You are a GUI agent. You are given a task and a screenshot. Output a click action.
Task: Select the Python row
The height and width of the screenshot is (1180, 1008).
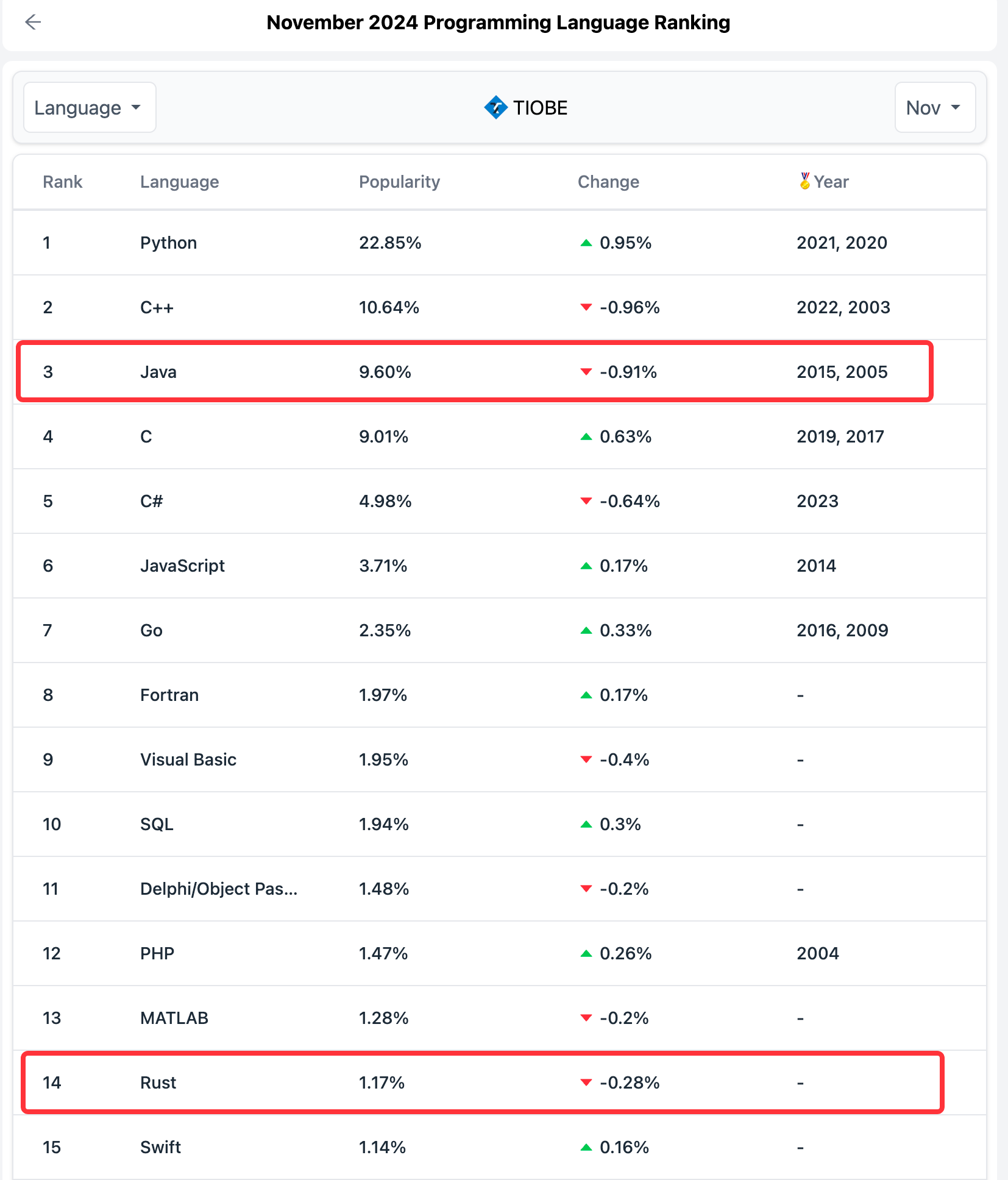168,243
